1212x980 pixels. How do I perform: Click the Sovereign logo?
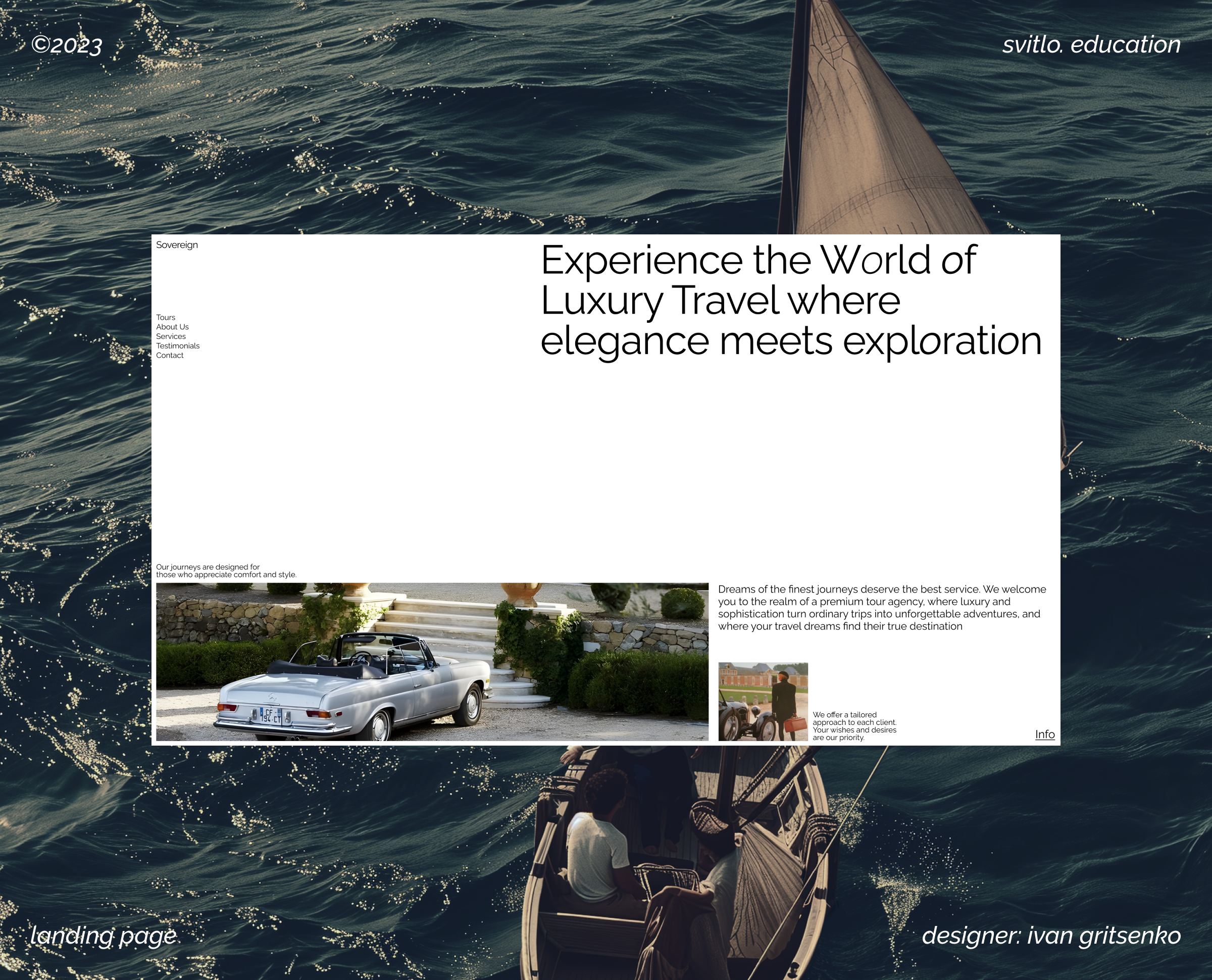(x=177, y=245)
